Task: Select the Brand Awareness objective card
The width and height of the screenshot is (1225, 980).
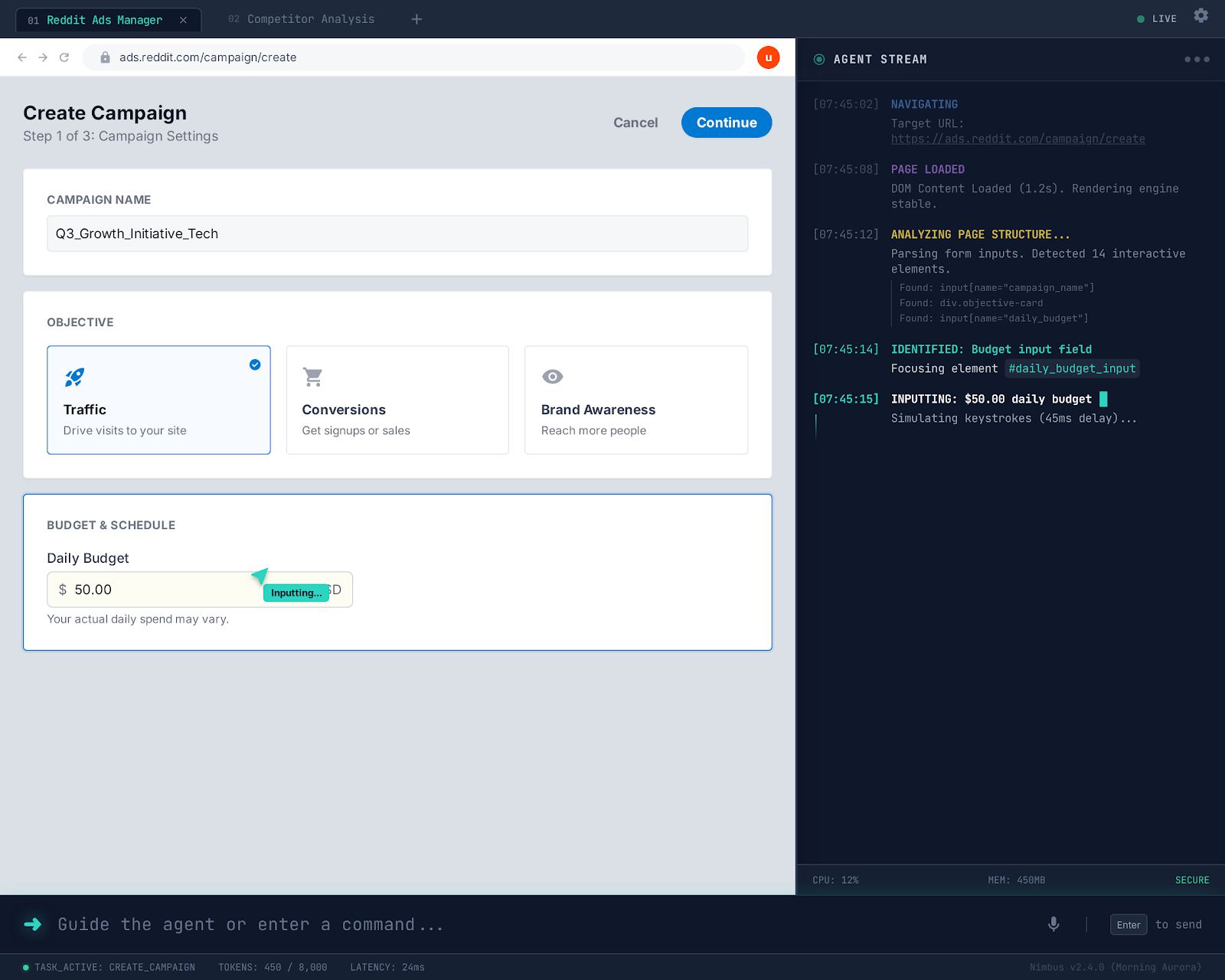Action: coord(636,400)
